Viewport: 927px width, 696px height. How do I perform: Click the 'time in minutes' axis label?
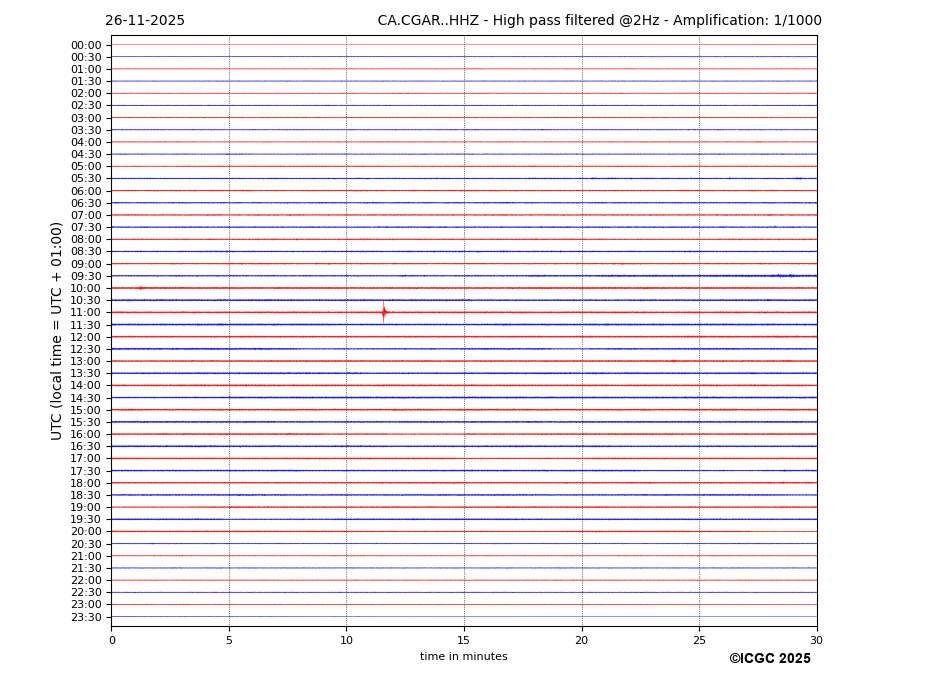tap(463, 657)
